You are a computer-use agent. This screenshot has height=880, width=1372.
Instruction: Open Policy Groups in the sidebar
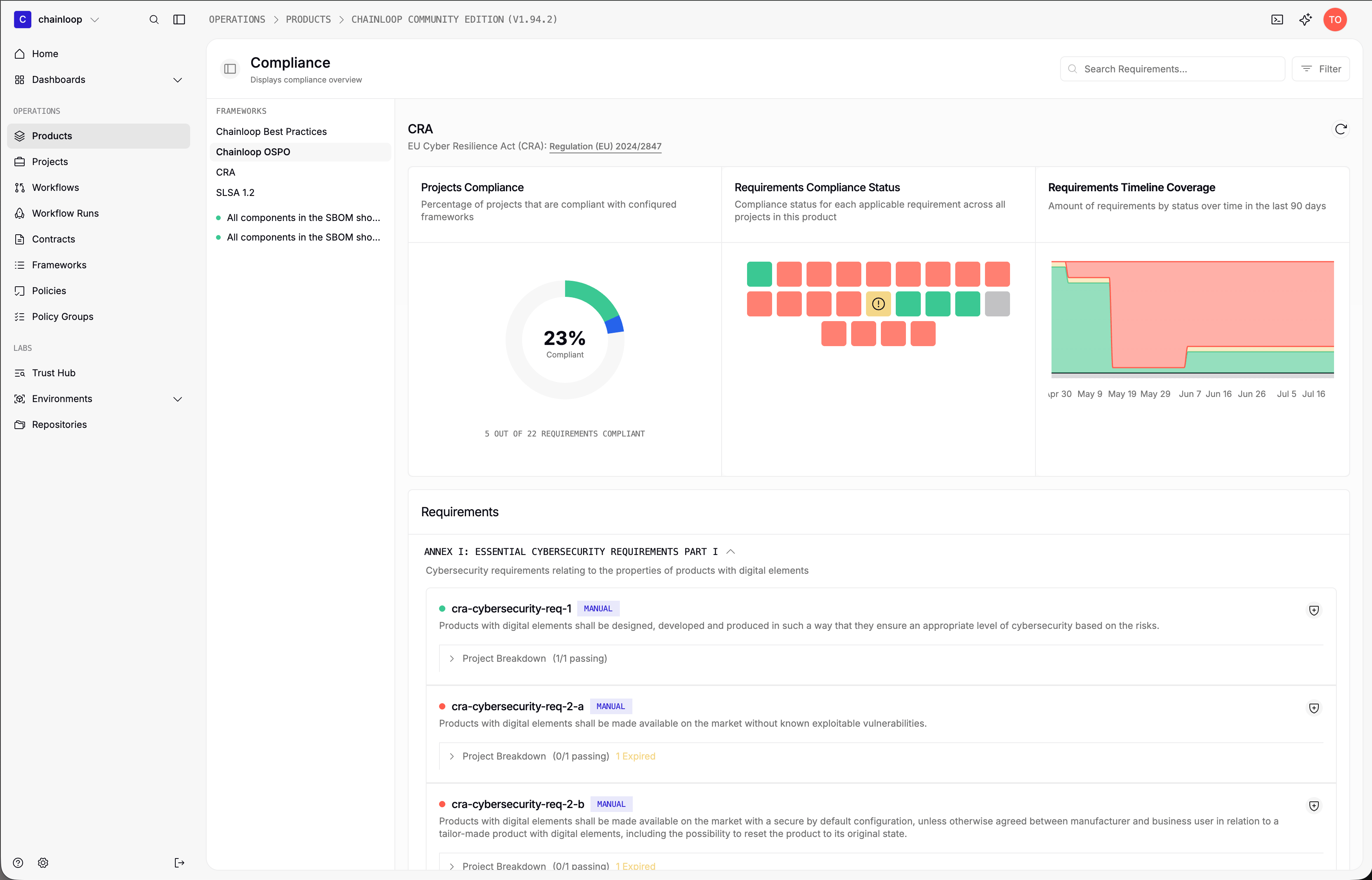(98, 316)
